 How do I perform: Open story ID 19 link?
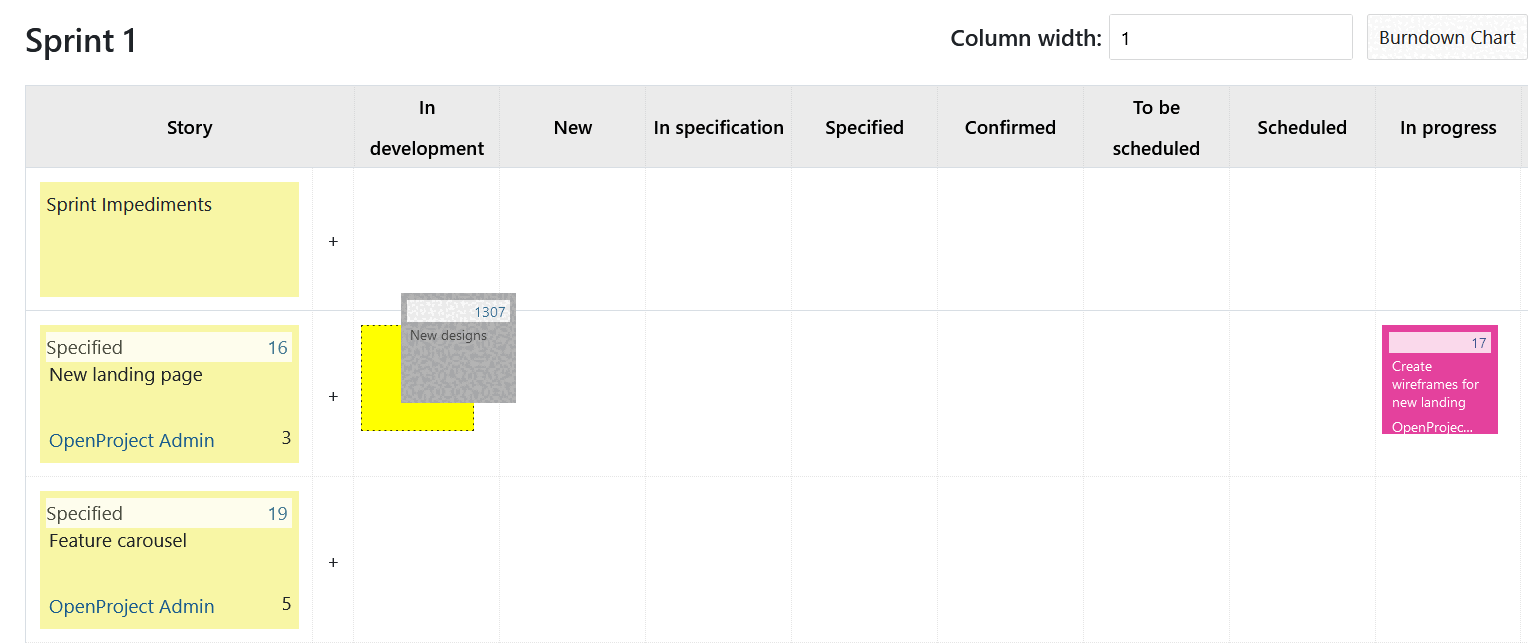coord(277,514)
